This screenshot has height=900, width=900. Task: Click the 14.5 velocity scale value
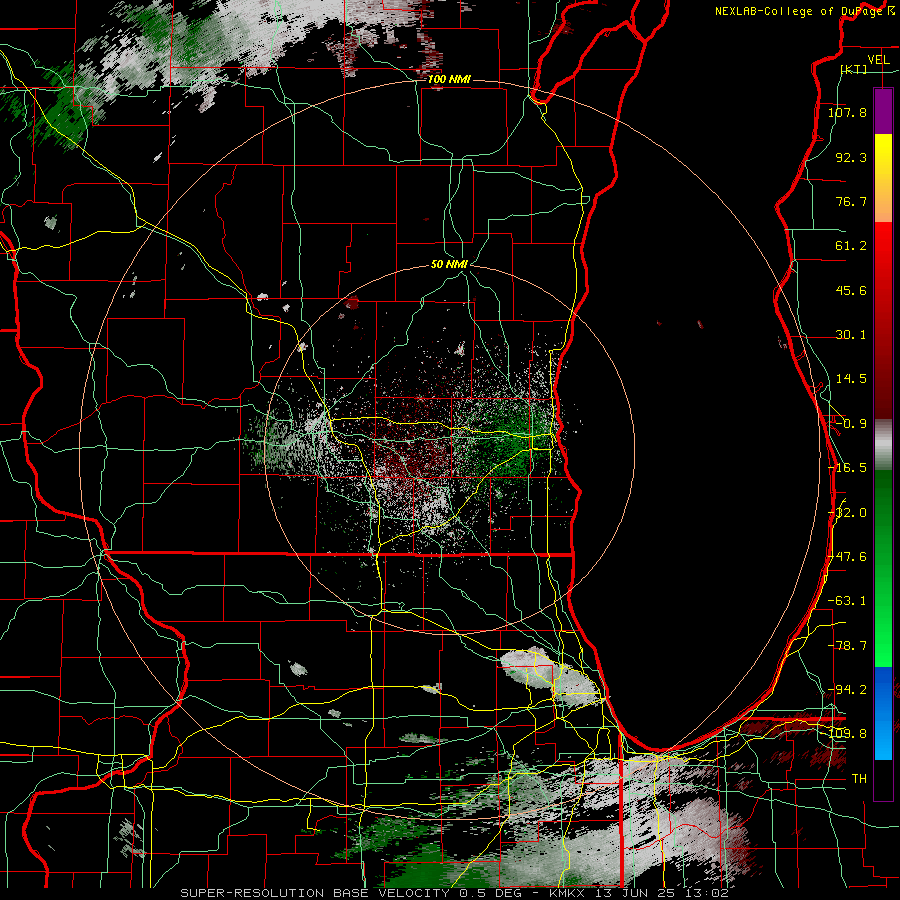point(851,379)
